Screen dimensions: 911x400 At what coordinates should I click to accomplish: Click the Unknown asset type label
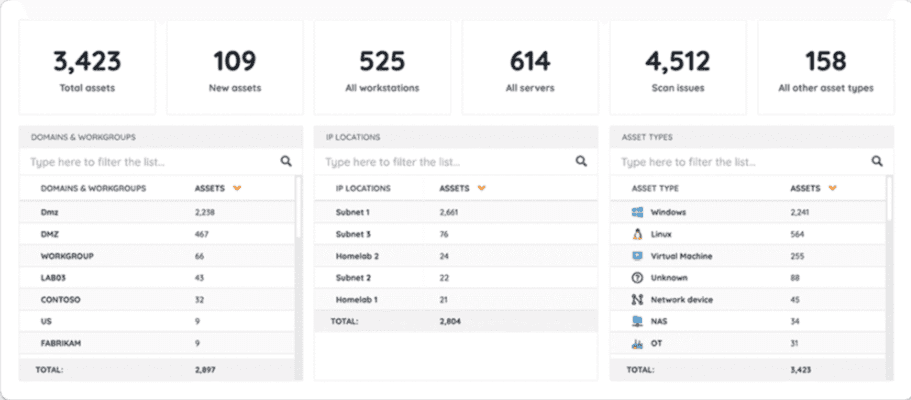click(x=669, y=278)
